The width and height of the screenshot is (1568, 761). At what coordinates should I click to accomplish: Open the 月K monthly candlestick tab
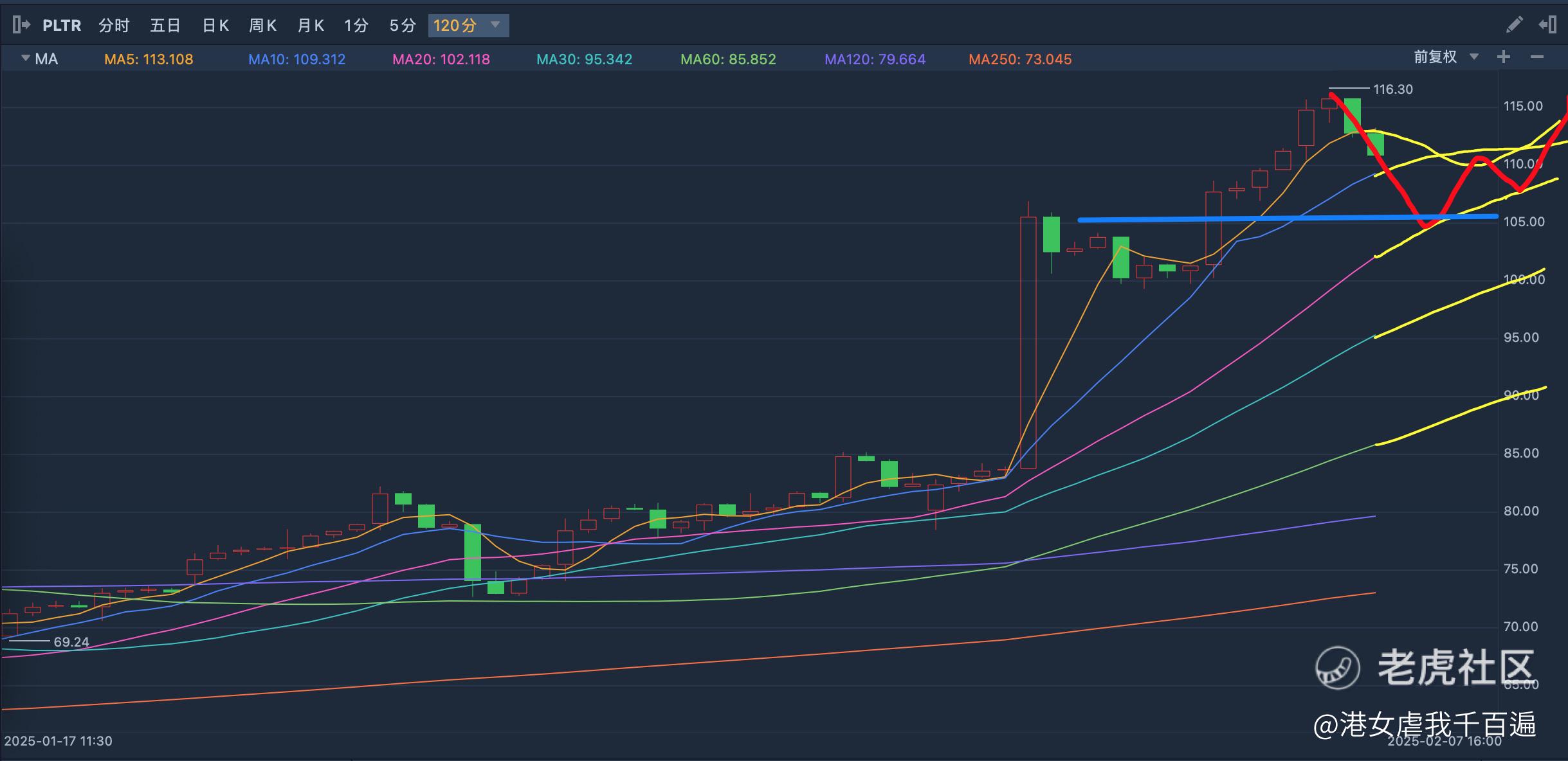coord(311,26)
